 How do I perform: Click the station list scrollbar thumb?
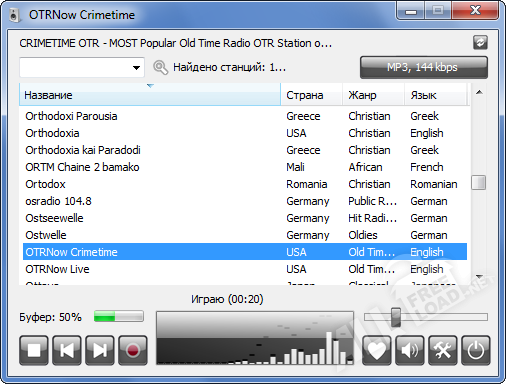478,183
